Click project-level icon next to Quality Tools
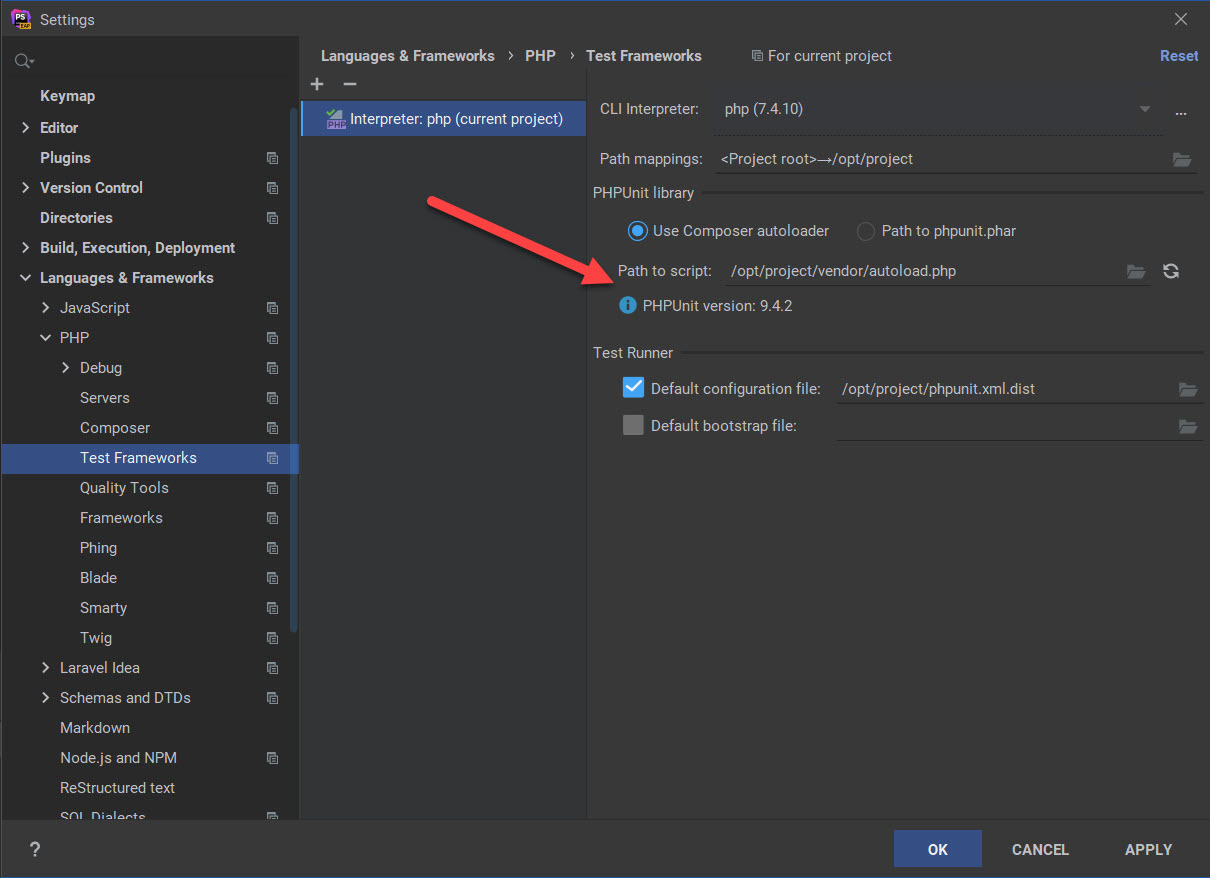The image size is (1210, 878). pos(272,488)
